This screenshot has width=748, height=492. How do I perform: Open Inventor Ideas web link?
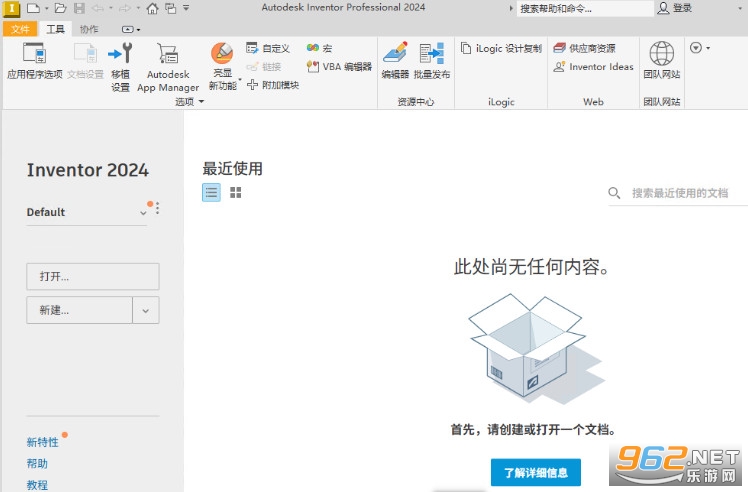tap(593, 67)
